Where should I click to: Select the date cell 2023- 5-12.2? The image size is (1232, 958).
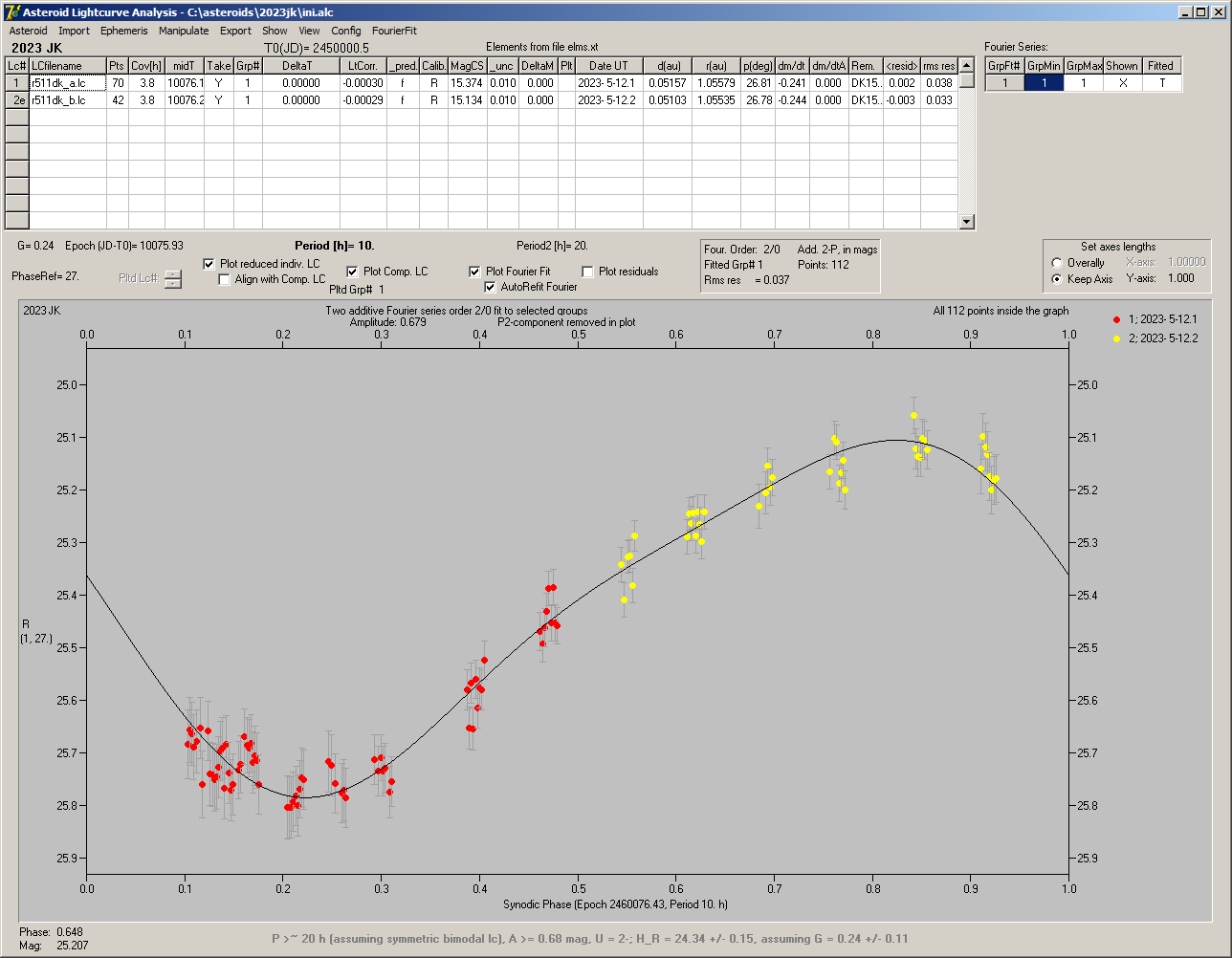(x=608, y=100)
